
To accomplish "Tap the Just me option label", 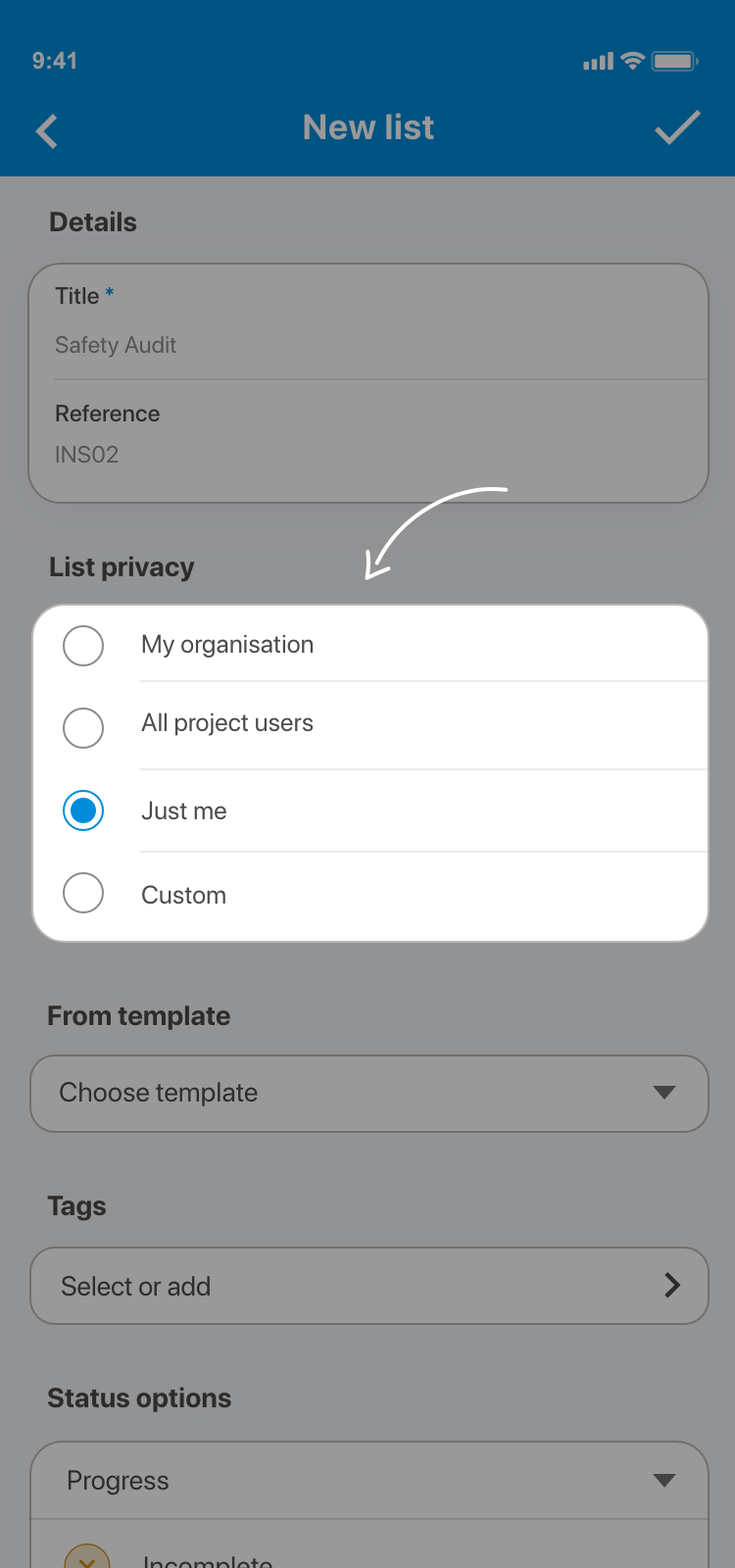I will click(184, 811).
